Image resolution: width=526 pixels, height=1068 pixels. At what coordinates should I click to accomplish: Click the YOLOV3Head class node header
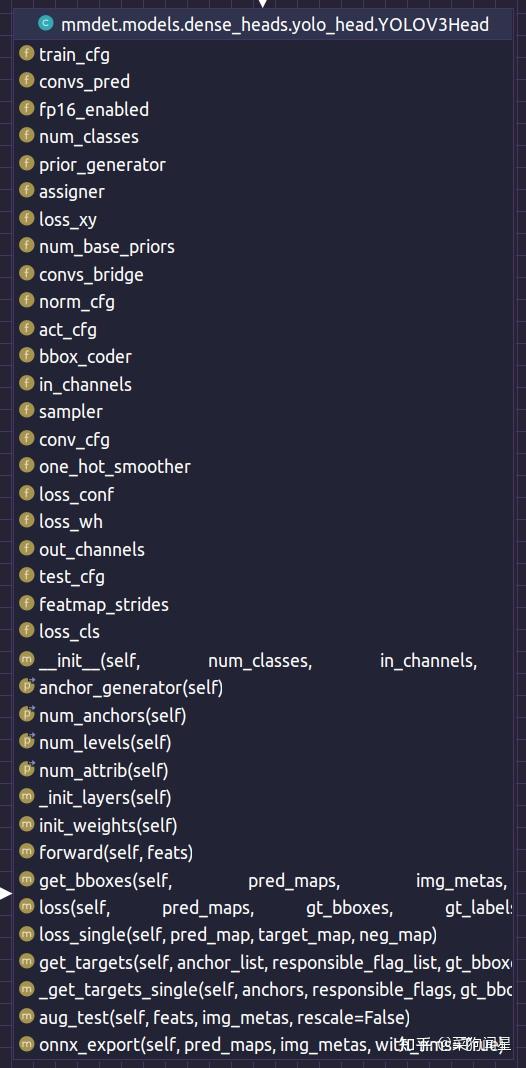[x=263, y=25]
